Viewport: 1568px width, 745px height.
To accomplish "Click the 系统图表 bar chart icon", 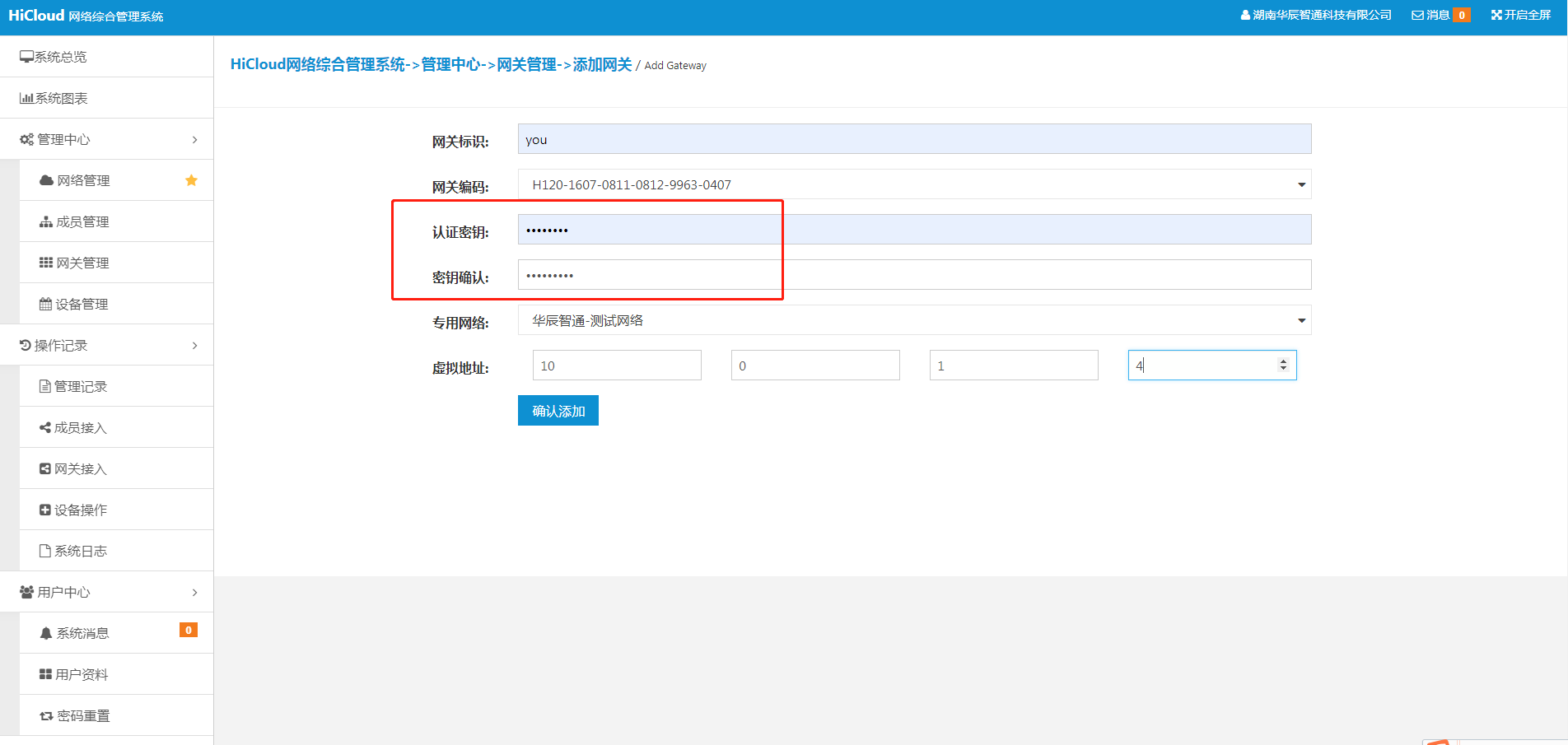I will [26, 98].
